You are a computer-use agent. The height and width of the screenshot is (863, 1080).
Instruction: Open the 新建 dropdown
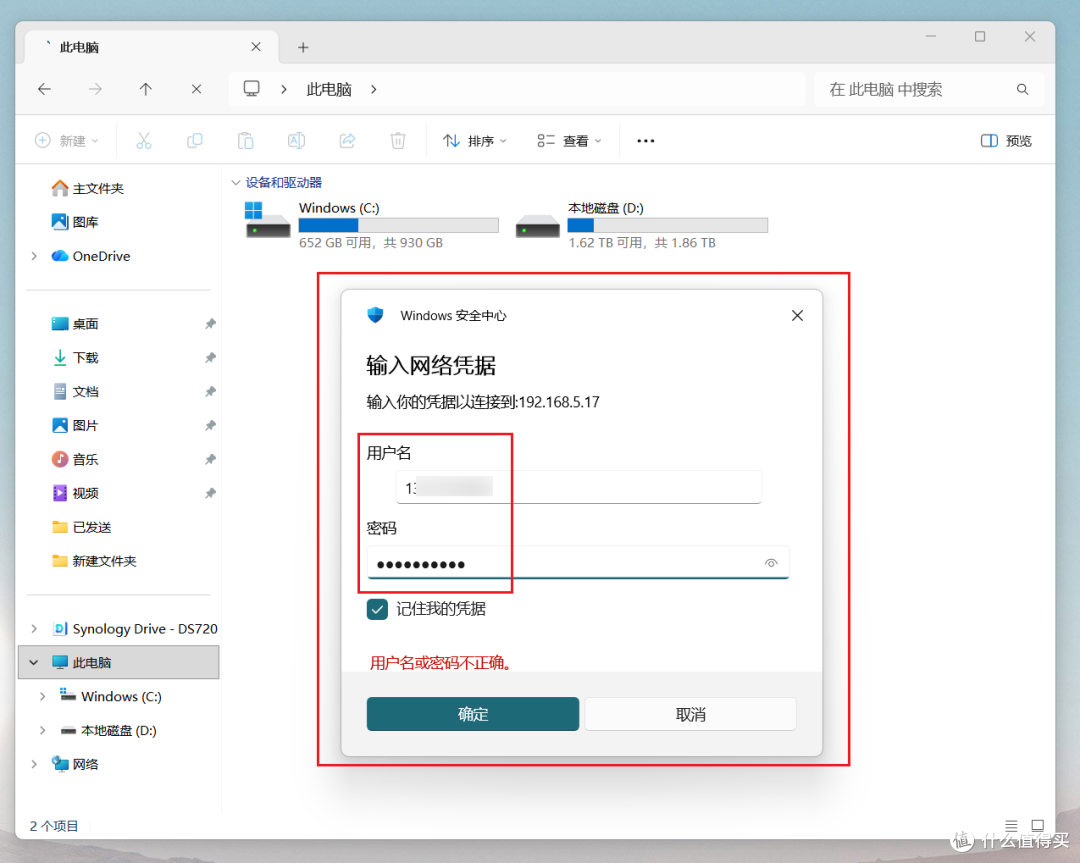coord(67,141)
